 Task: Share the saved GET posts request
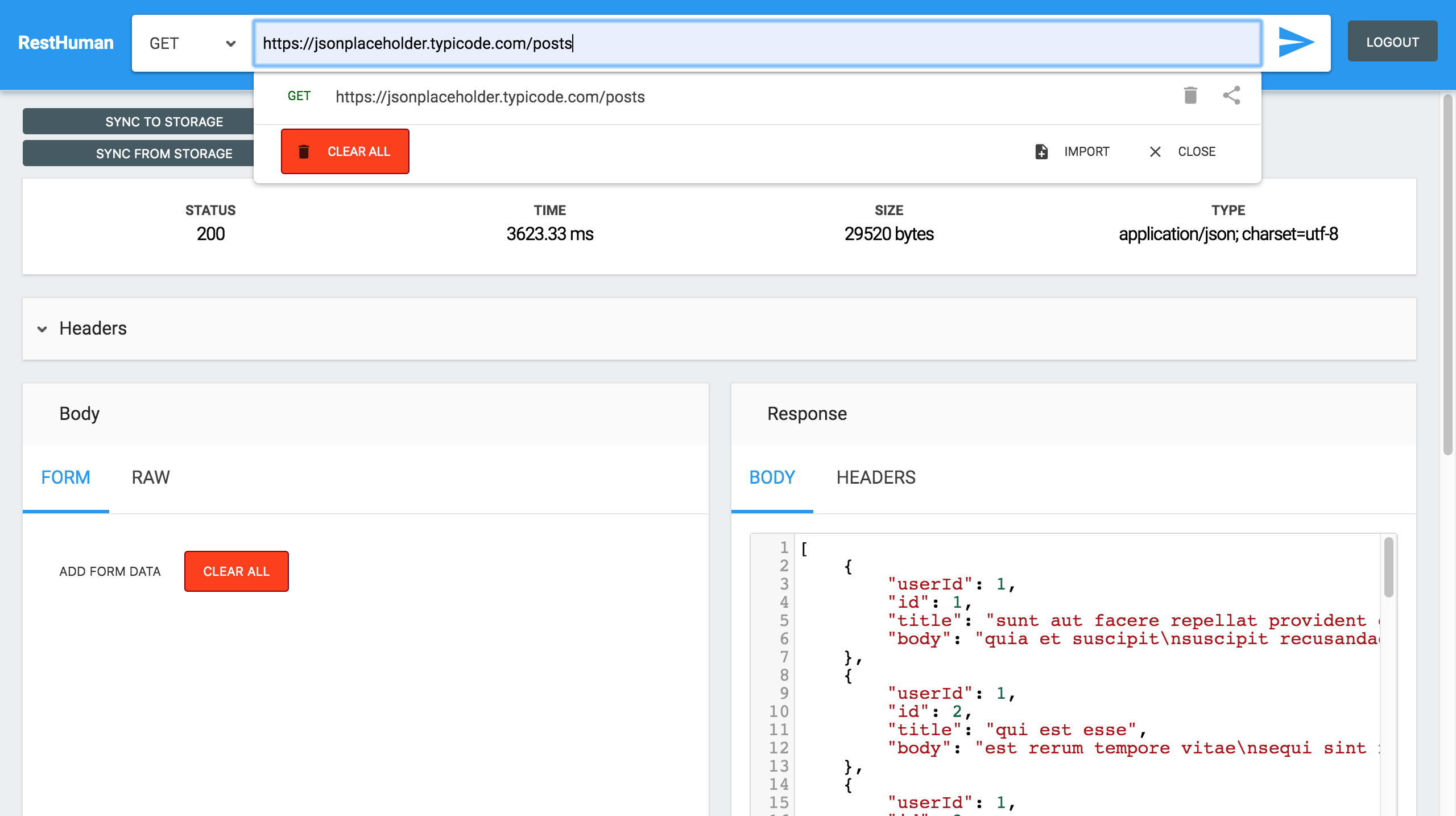(x=1231, y=96)
